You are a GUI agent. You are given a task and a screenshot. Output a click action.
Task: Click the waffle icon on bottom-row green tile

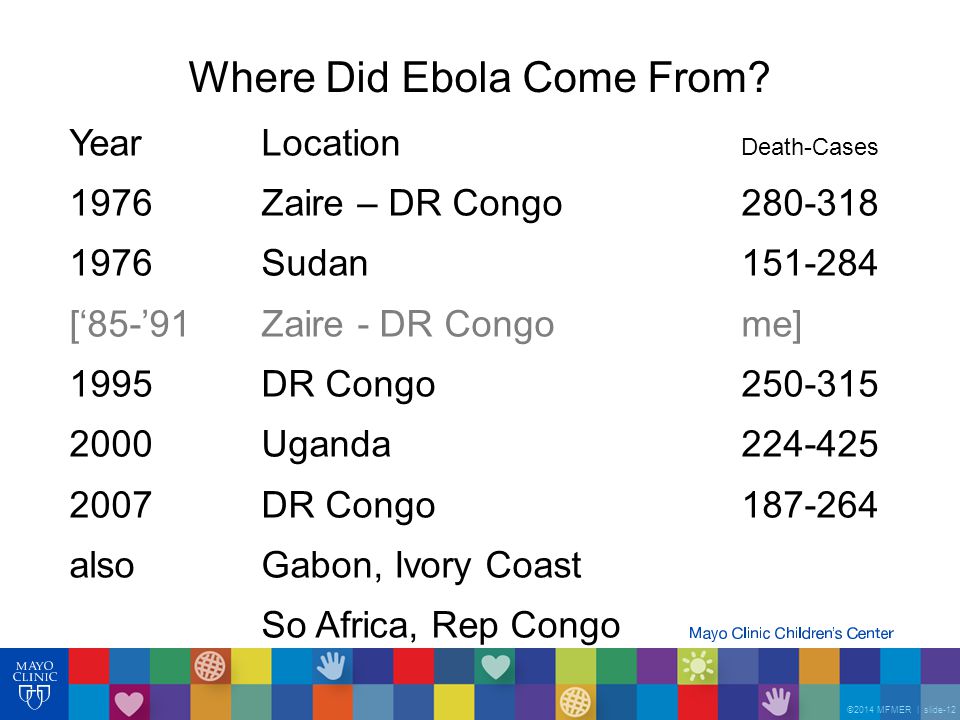pyautogui.click(x=575, y=702)
